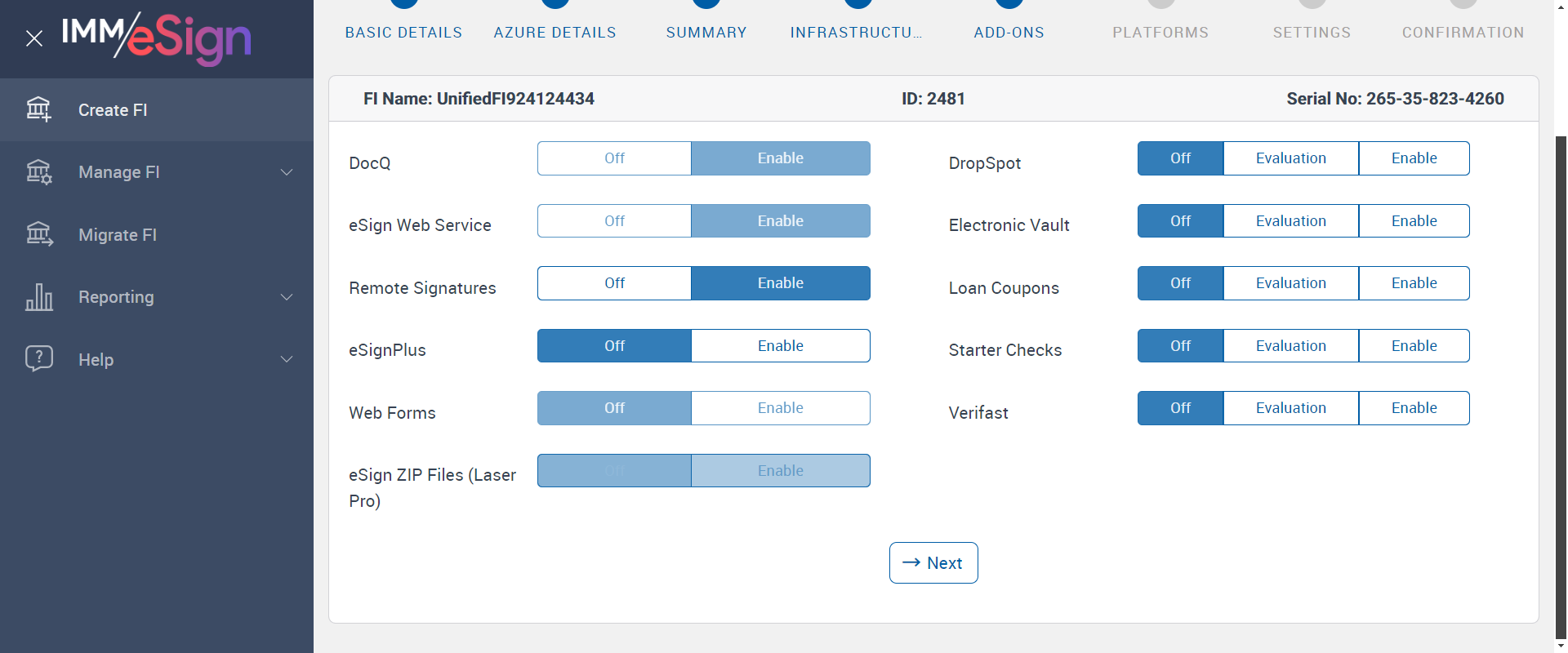1568x653 pixels.
Task: Enable Electronic Vault
Action: coord(1414,221)
